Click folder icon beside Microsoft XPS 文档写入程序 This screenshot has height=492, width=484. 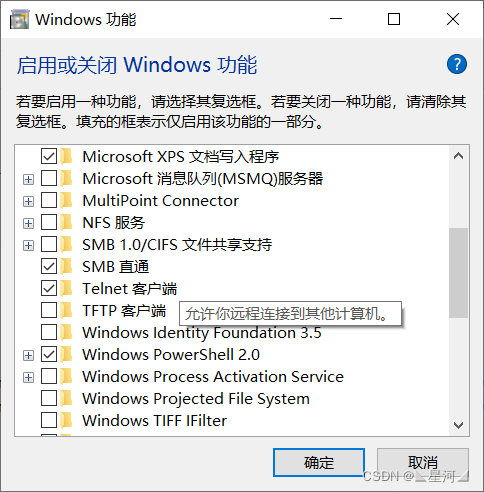[67, 156]
